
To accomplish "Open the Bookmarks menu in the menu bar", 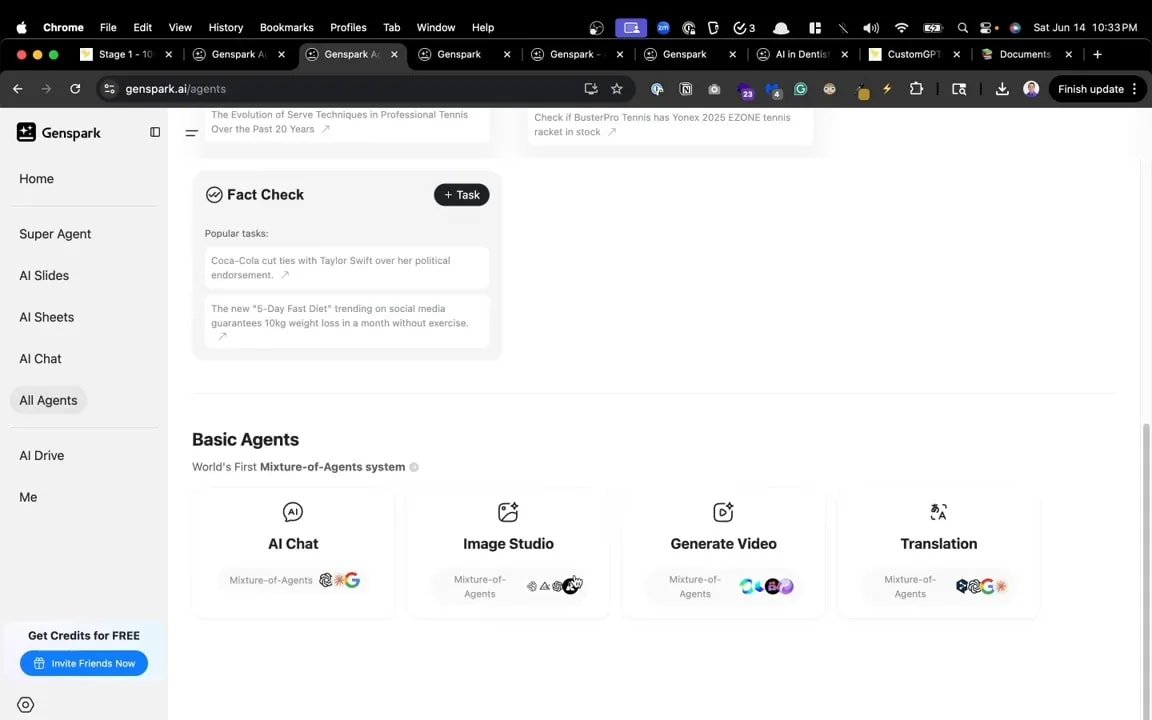I will pos(286,27).
